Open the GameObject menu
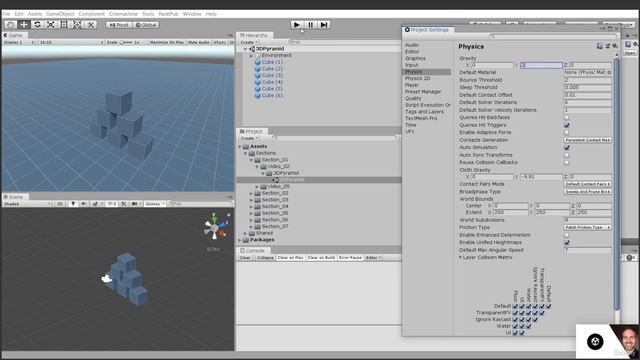The height and width of the screenshot is (360, 640). click(x=60, y=14)
